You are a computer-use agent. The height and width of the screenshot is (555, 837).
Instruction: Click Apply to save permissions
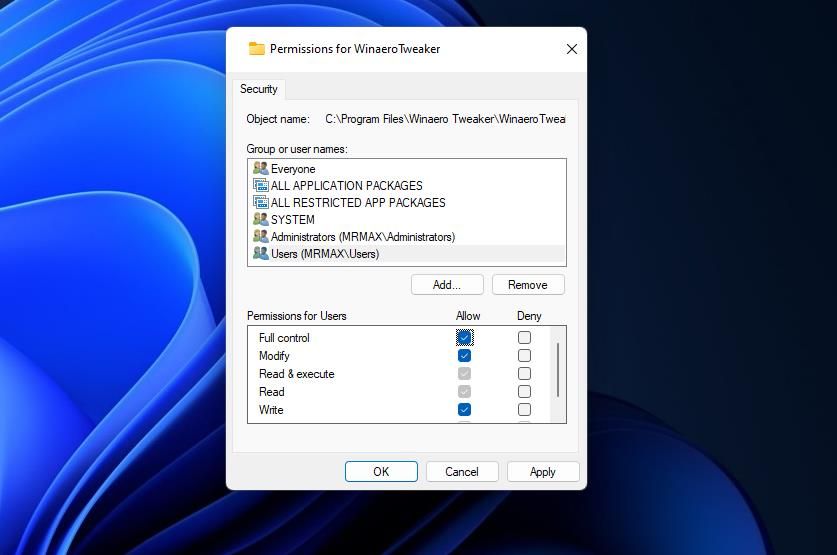[543, 472]
